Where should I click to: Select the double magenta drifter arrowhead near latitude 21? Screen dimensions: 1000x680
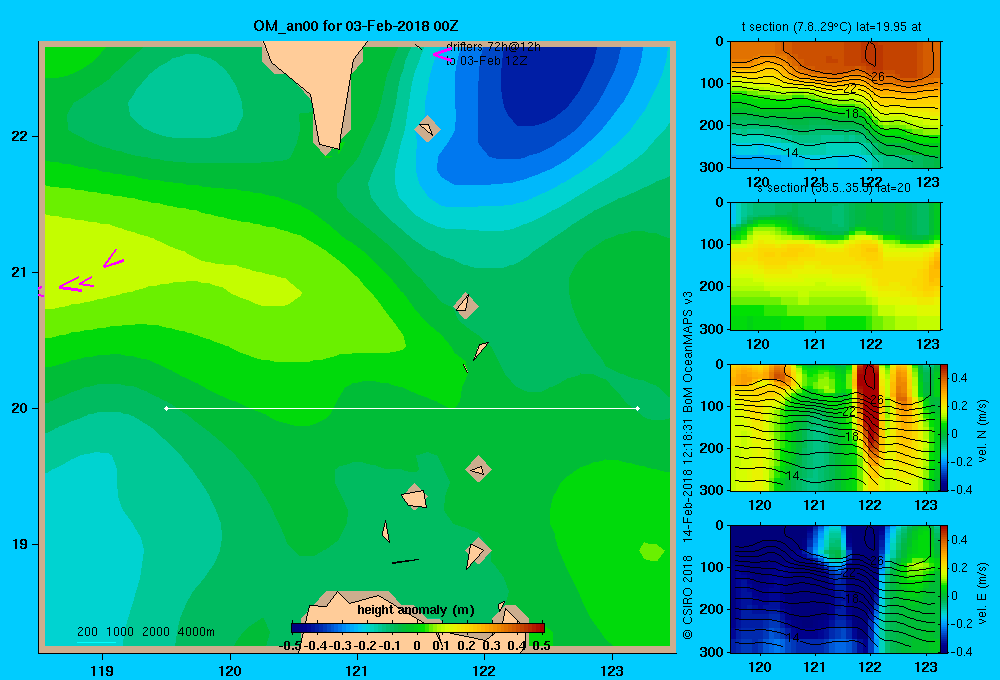77,285
